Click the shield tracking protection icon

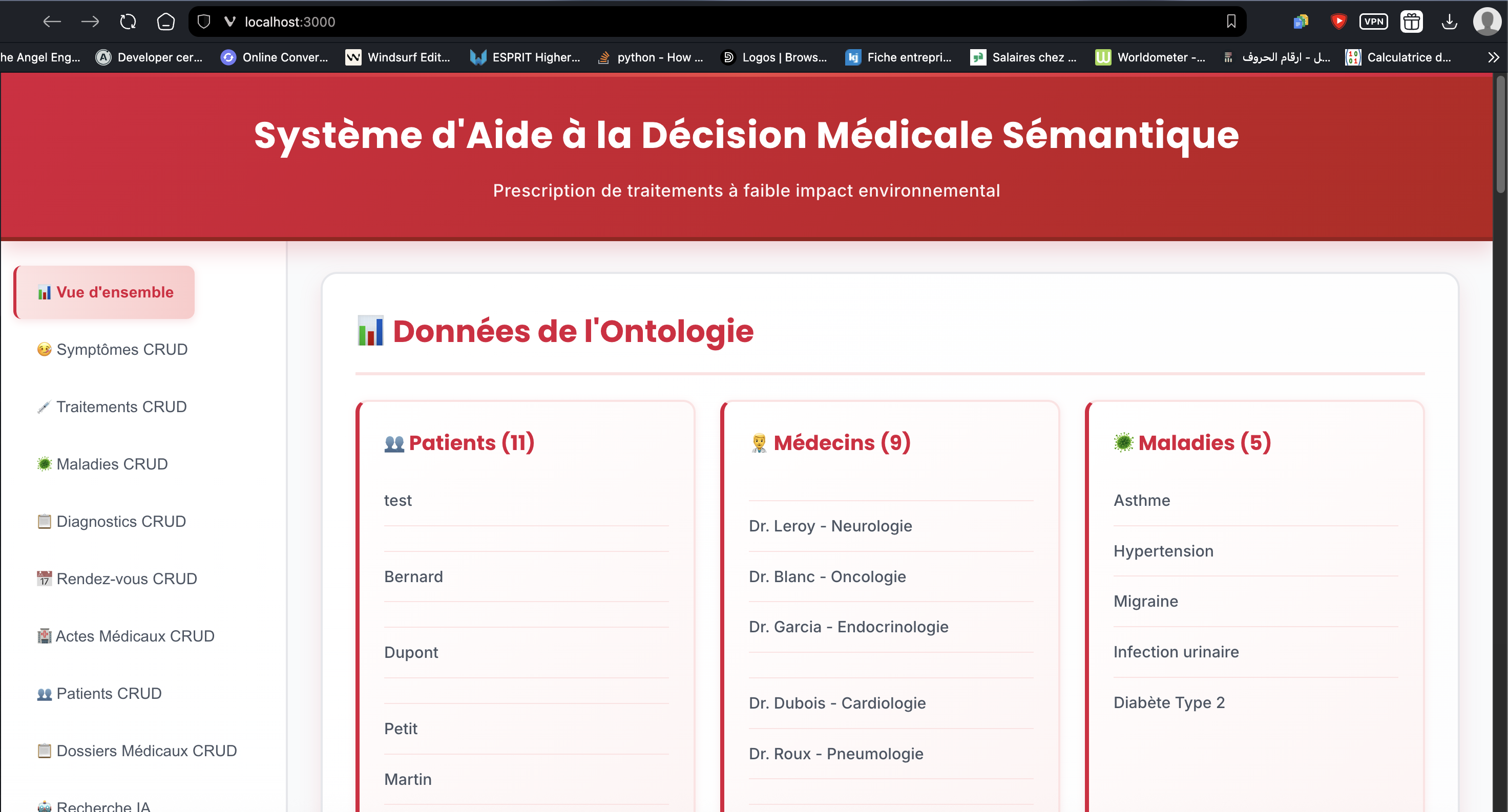click(203, 21)
